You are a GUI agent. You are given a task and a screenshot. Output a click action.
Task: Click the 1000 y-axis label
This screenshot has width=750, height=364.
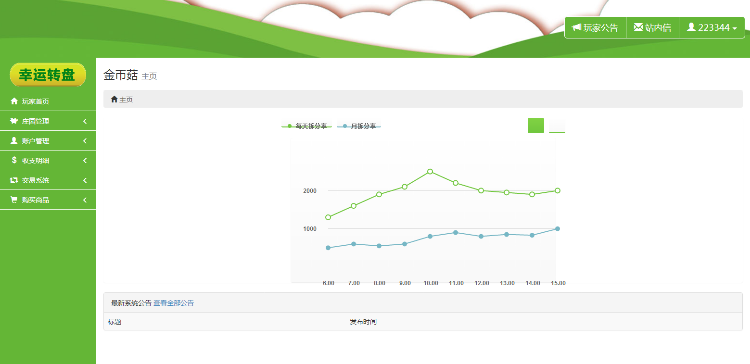pos(309,229)
